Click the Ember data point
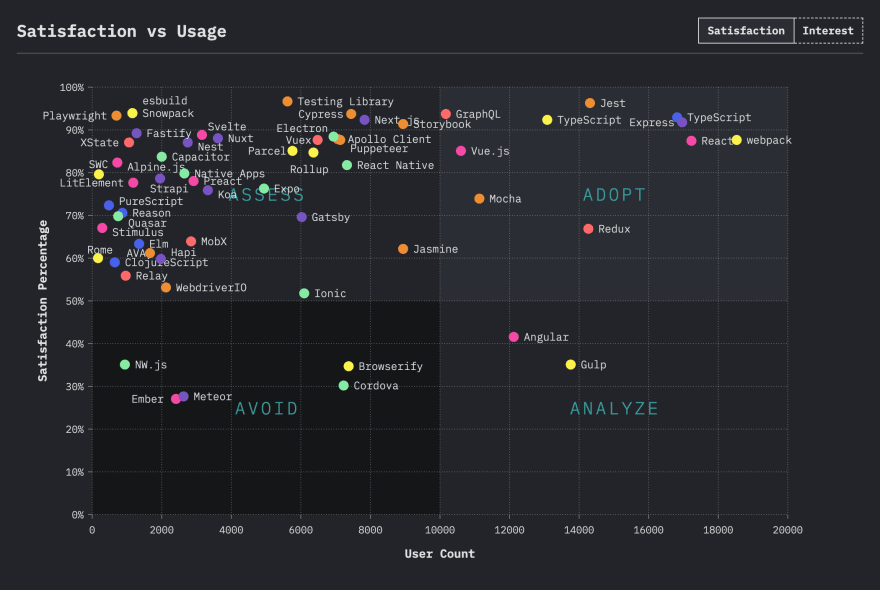The height and width of the screenshot is (590, 880). click(x=176, y=399)
